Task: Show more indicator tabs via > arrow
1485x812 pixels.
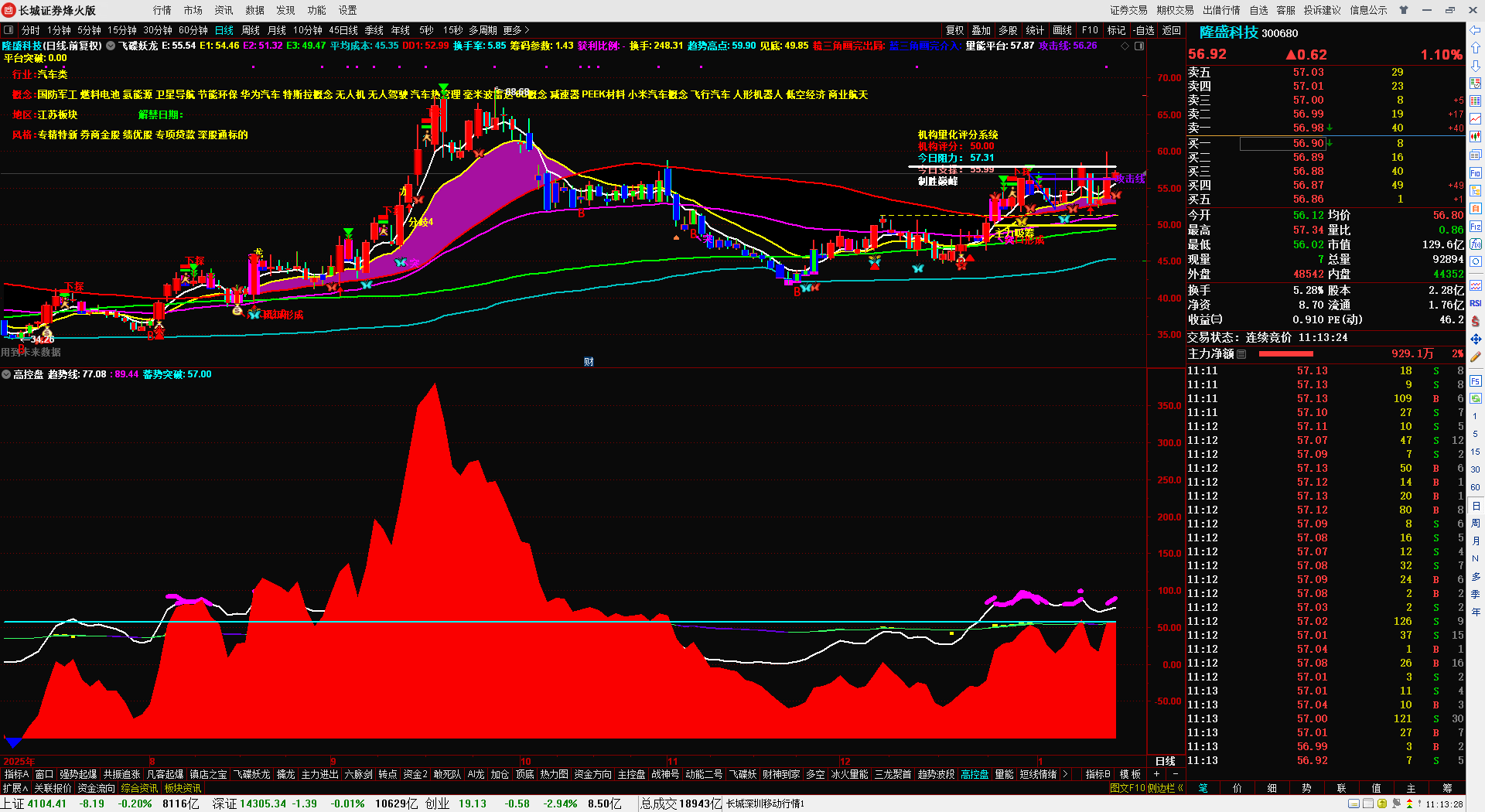Action: pos(1065,774)
